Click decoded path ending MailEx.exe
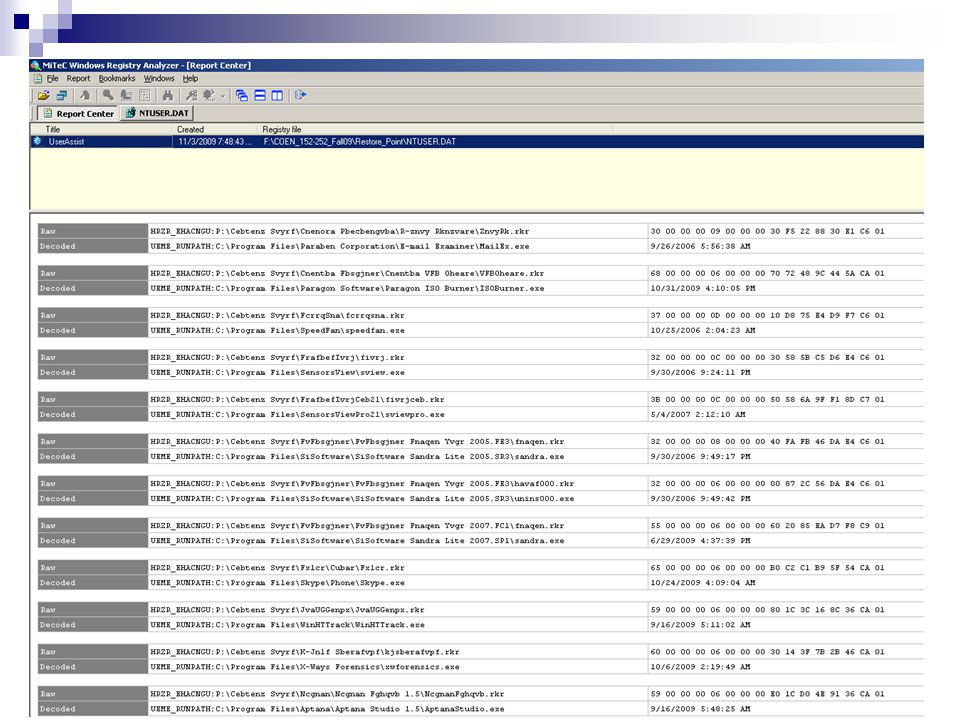 click(340, 247)
